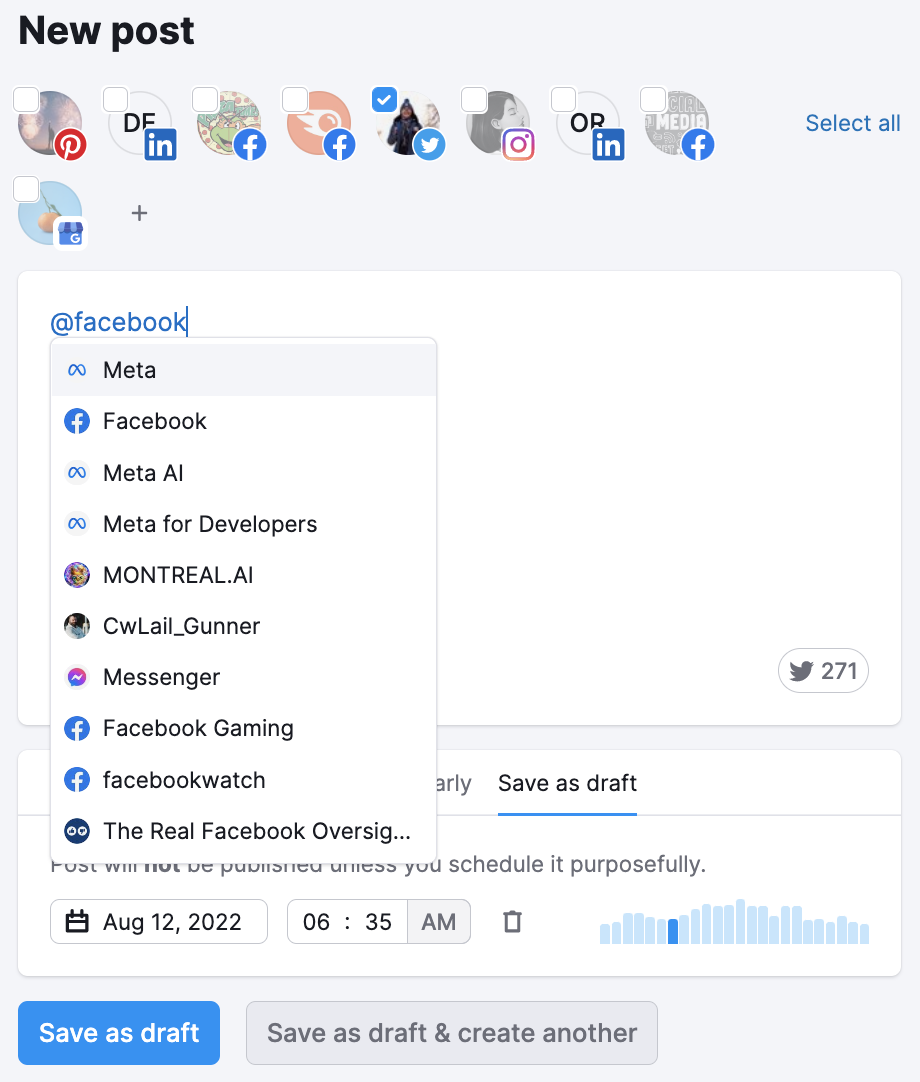The height and width of the screenshot is (1082, 920).
Task: Click the OR LinkedIn profile avatar
Action: (x=589, y=124)
